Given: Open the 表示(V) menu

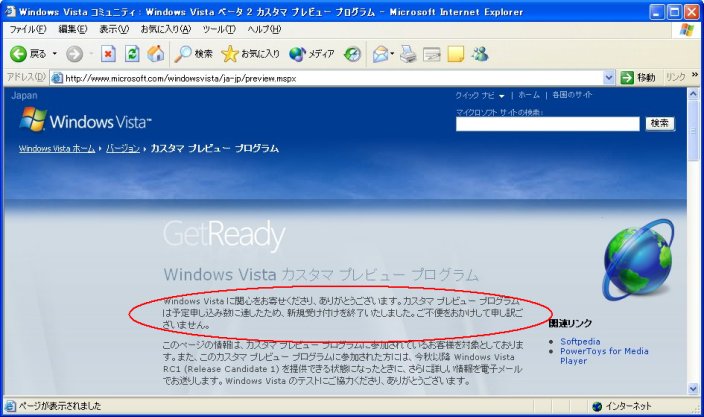Looking at the screenshot, I should coord(114,30).
